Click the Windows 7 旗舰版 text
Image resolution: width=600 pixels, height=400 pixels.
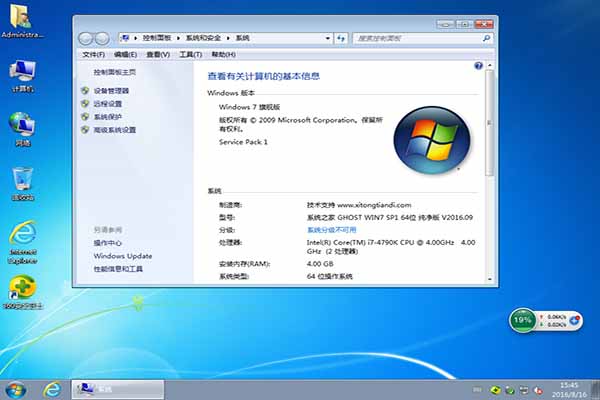pos(249,107)
